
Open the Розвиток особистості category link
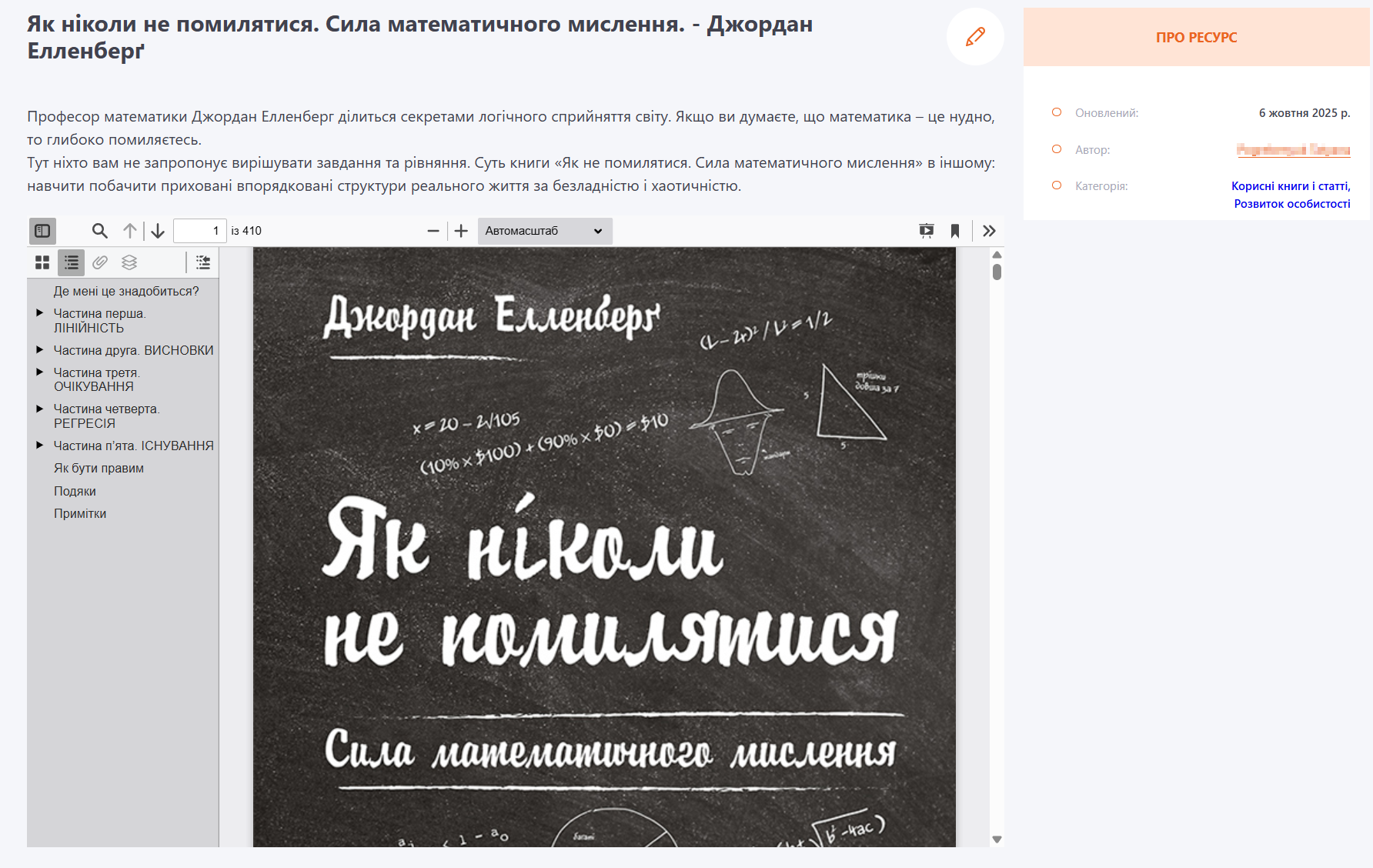pyautogui.click(x=1292, y=204)
